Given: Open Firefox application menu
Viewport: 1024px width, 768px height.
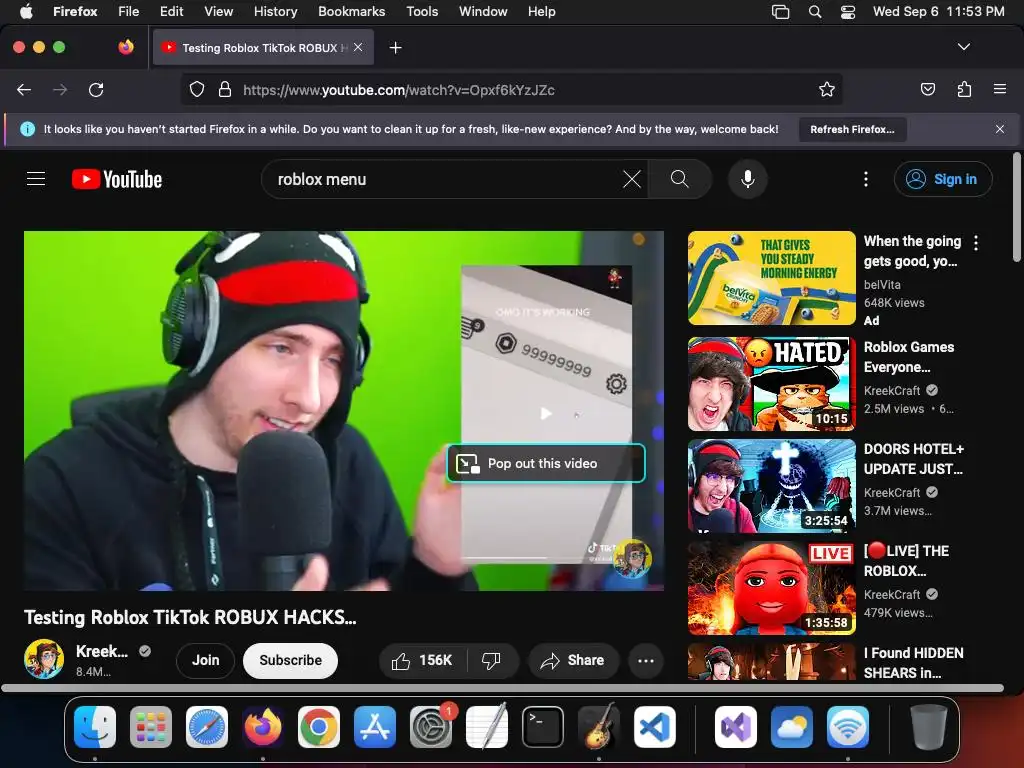Looking at the screenshot, I should 1000,89.
